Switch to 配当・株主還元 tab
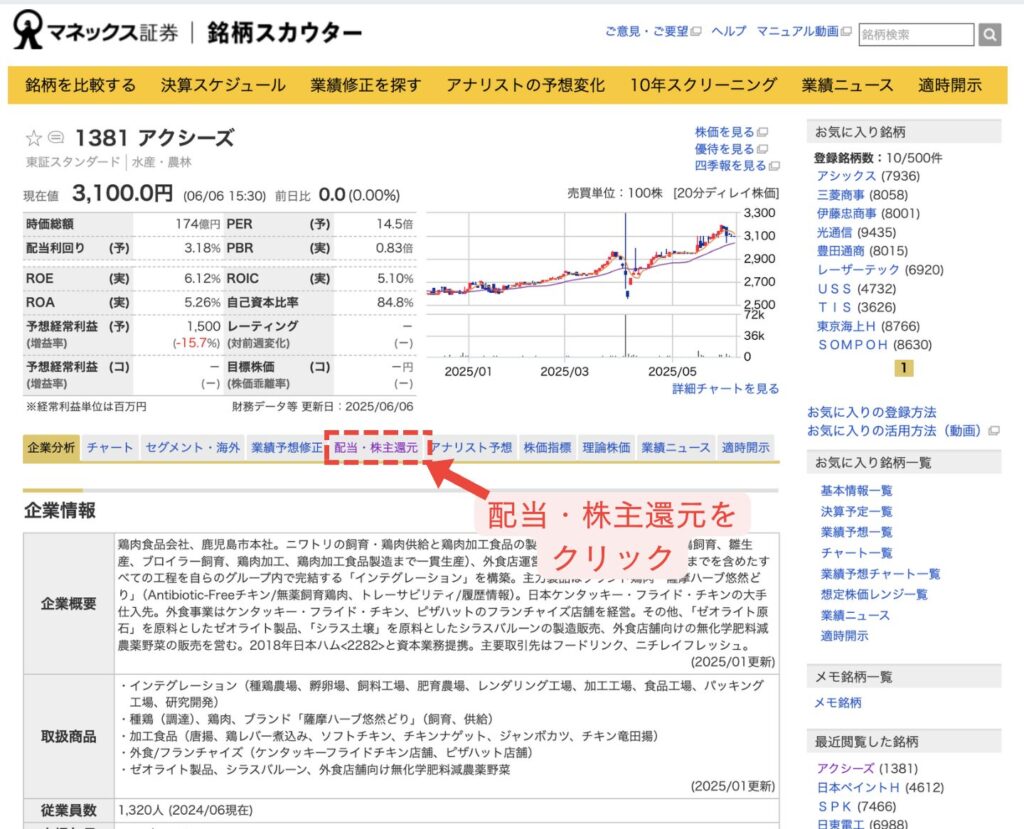 click(376, 447)
